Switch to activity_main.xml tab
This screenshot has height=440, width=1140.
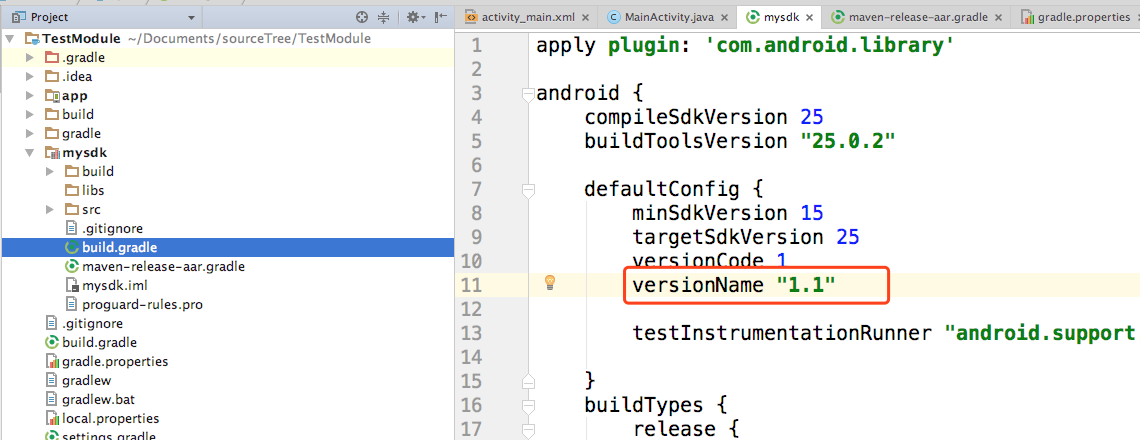(x=528, y=17)
